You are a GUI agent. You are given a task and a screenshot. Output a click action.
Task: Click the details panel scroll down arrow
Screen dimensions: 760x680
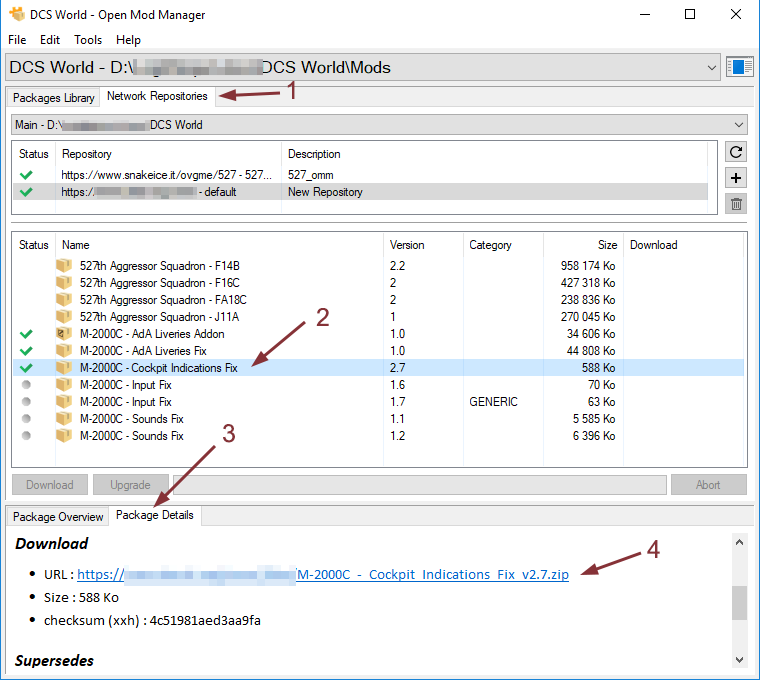[739, 660]
